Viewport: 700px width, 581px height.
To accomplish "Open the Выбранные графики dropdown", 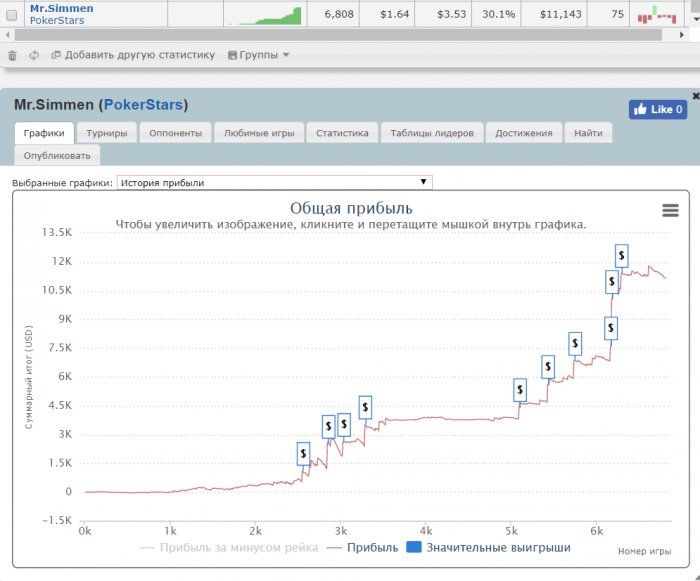I will coord(274,182).
